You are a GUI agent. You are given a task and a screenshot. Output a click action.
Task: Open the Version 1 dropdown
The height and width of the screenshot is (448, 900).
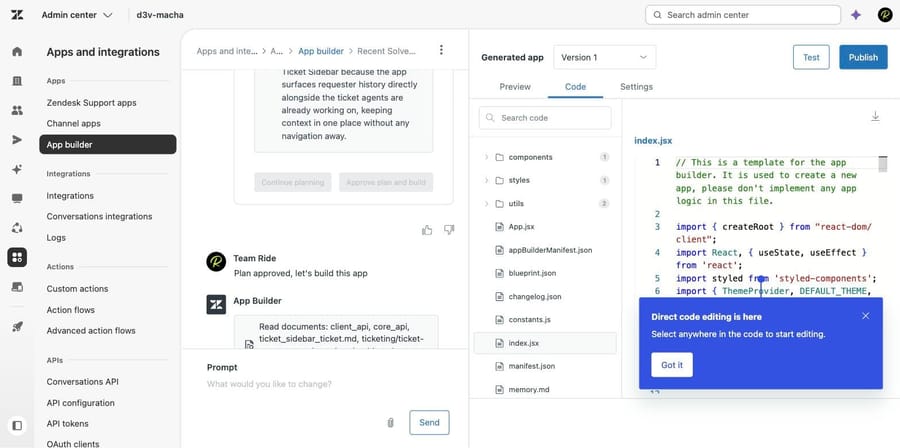[604, 57]
